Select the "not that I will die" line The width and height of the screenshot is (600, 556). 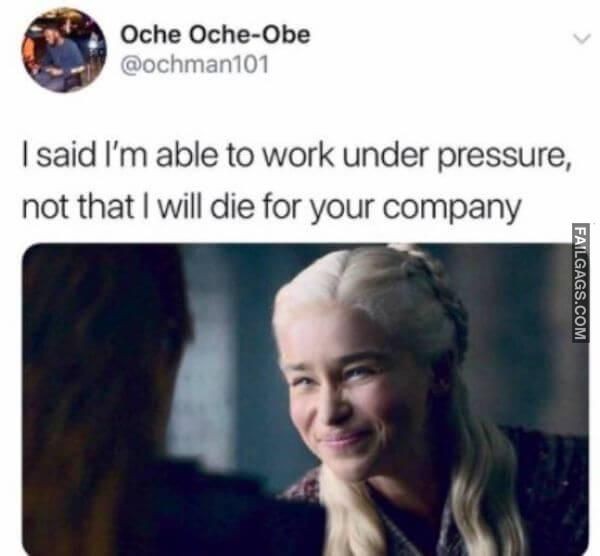[x=271, y=206]
